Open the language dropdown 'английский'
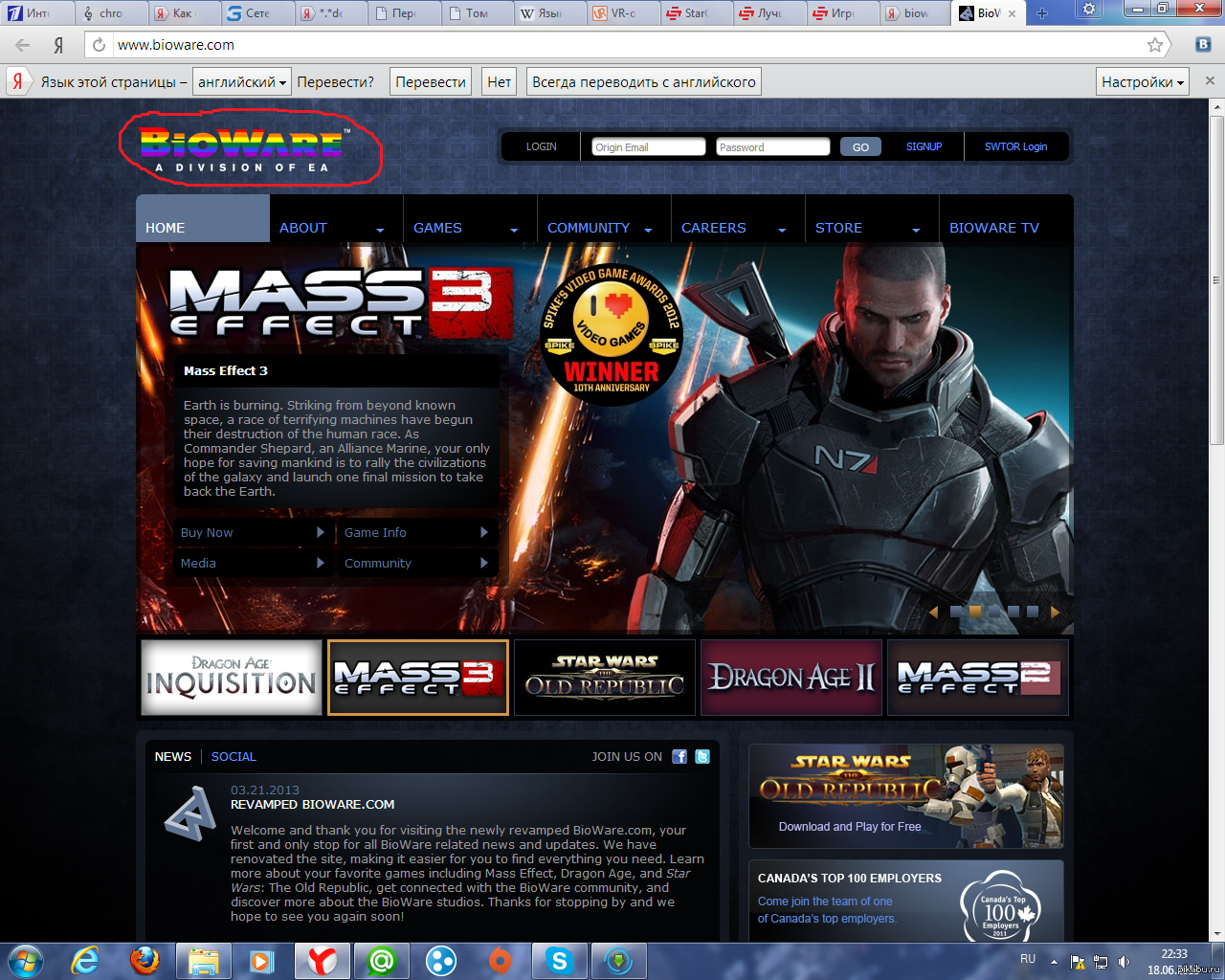 pos(242,81)
